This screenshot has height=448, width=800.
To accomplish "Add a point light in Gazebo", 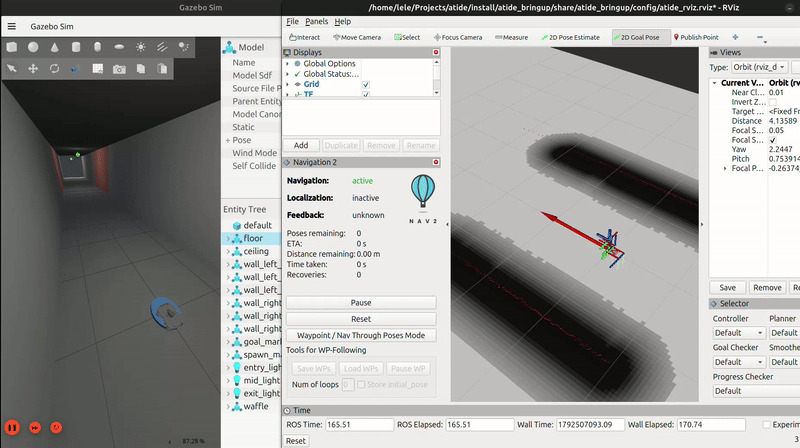I will click(141, 47).
